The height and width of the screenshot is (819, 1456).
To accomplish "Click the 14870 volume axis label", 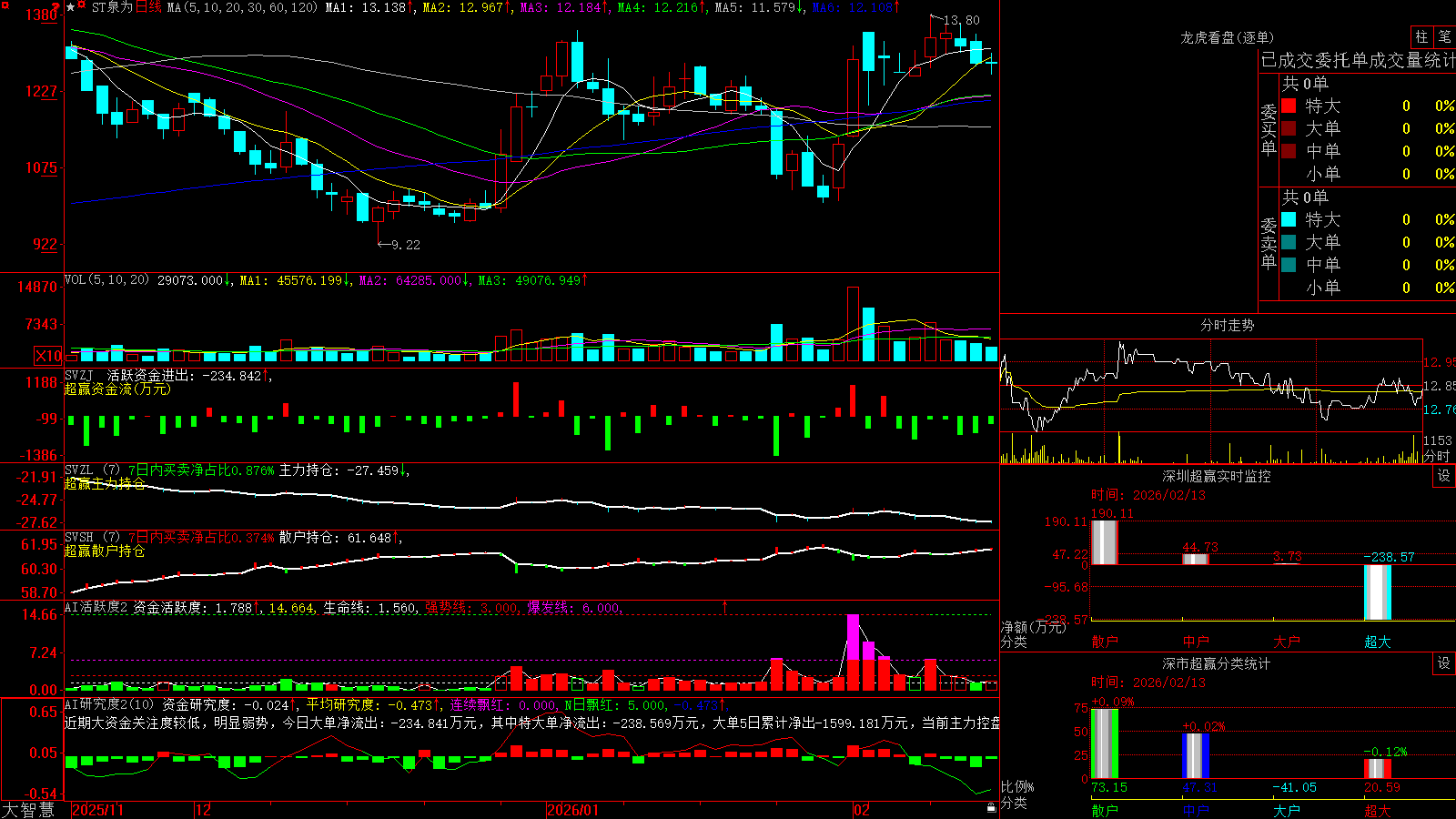I will pyautogui.click(x=37, y=287).
